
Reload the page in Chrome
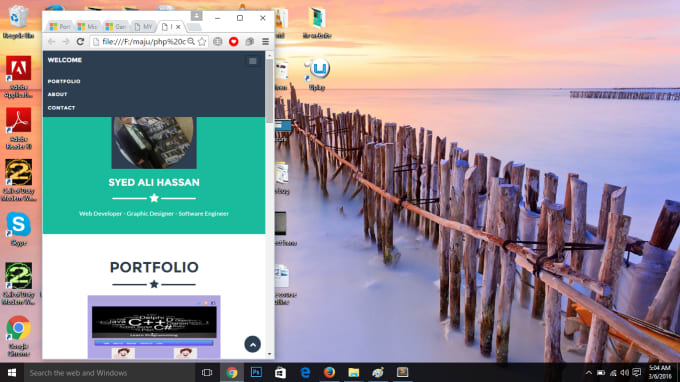[x=80, y=42]
